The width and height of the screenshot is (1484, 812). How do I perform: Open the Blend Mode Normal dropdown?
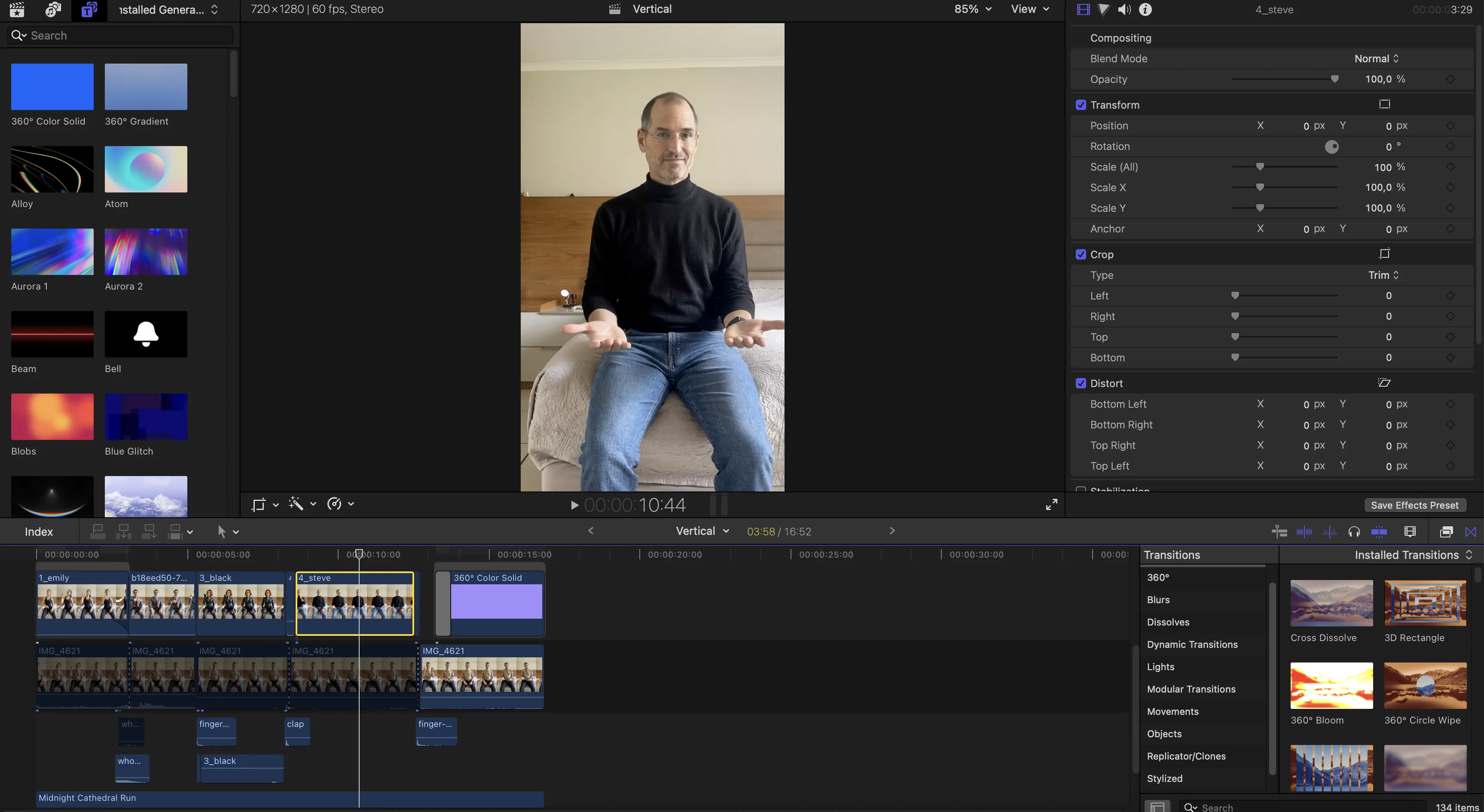click(1376, 59)
